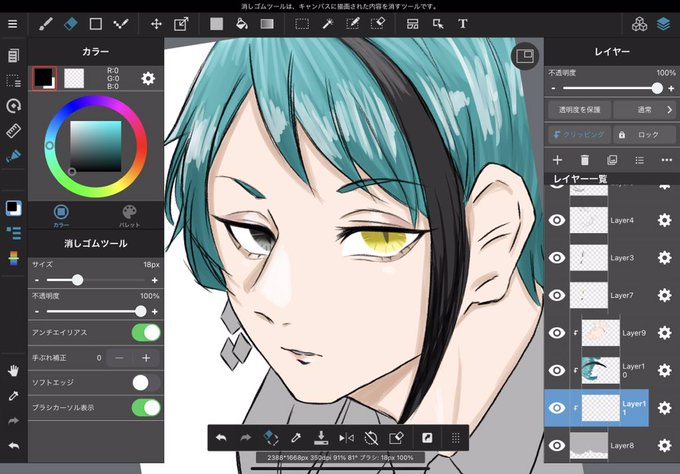Open Layer8 settings gear
Viewport: 680px width, 474px height.
pos(664,445)
